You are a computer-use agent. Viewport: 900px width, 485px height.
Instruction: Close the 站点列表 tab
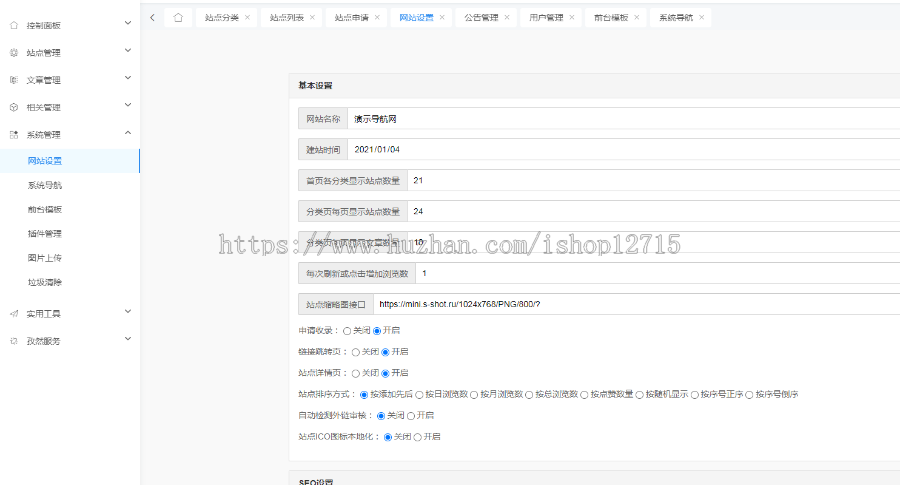click(x=312, y=18)
